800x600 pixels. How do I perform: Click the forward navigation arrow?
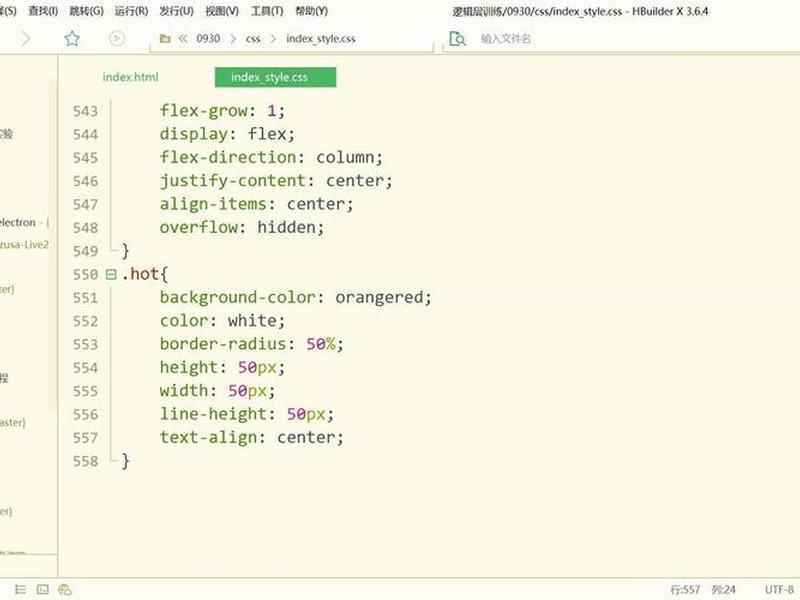(26, 38)
